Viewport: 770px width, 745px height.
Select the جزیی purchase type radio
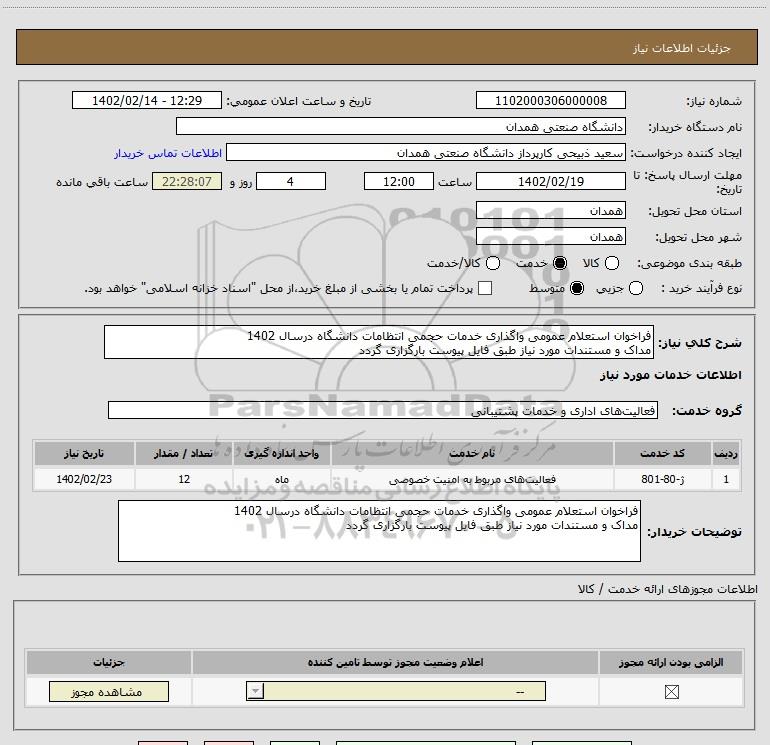636,288
